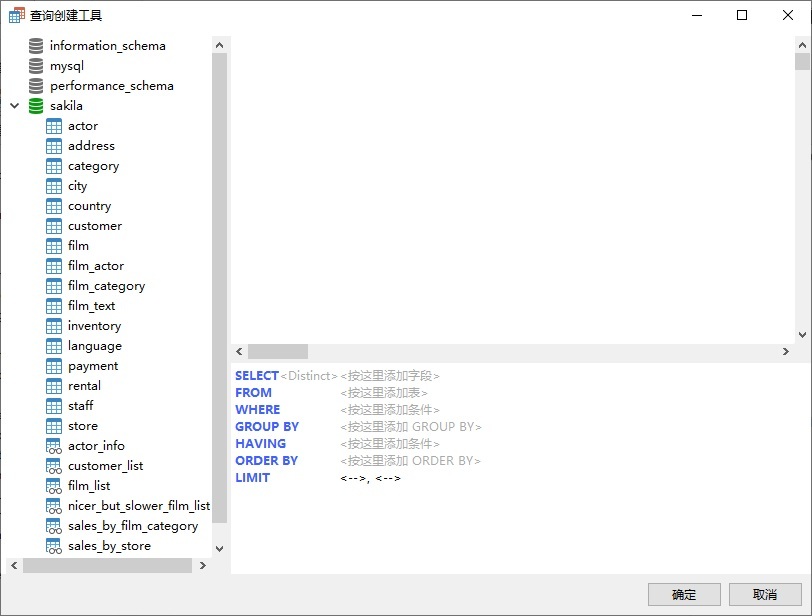
Task: Click the film_actor table icon
Action: point(54,266)
